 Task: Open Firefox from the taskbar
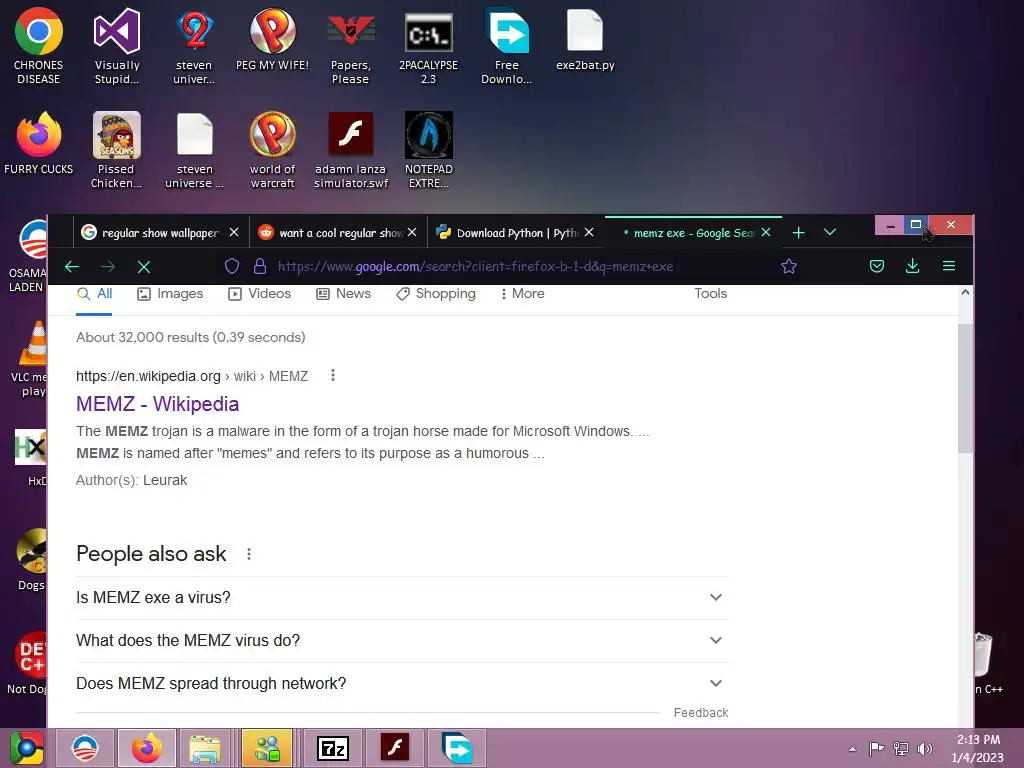(146, 748)
